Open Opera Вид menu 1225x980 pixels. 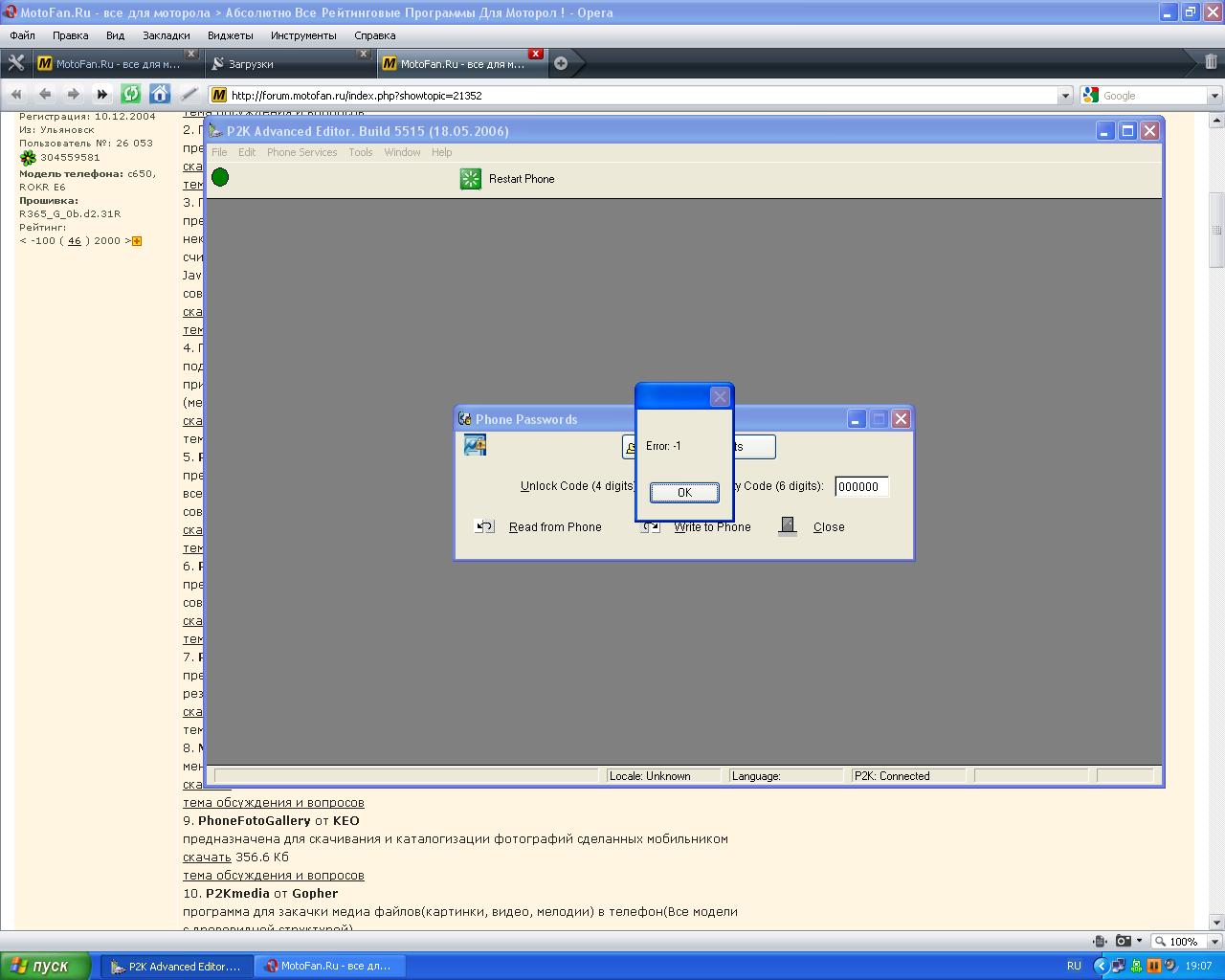(115, 35)
